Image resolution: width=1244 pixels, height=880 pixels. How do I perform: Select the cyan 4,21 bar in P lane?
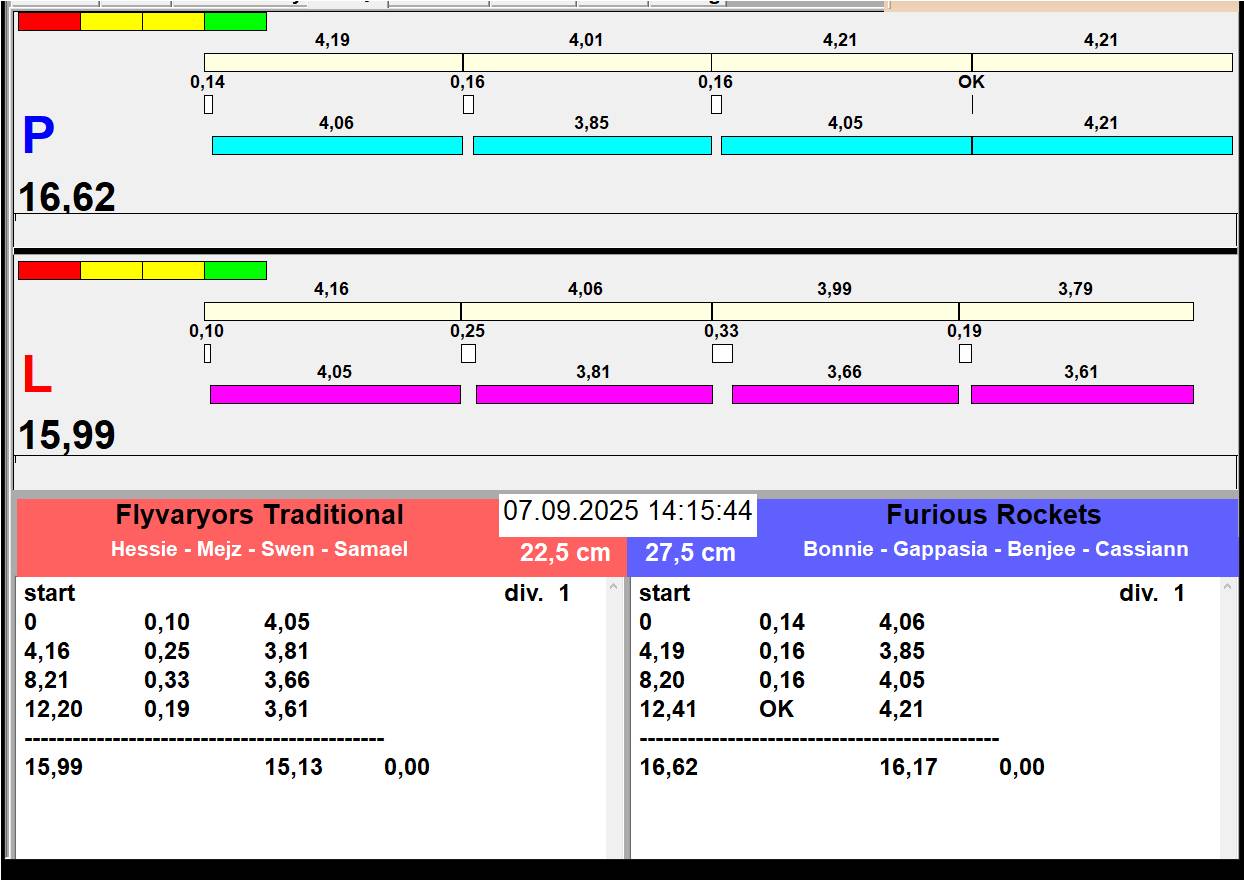(1102, 145)
